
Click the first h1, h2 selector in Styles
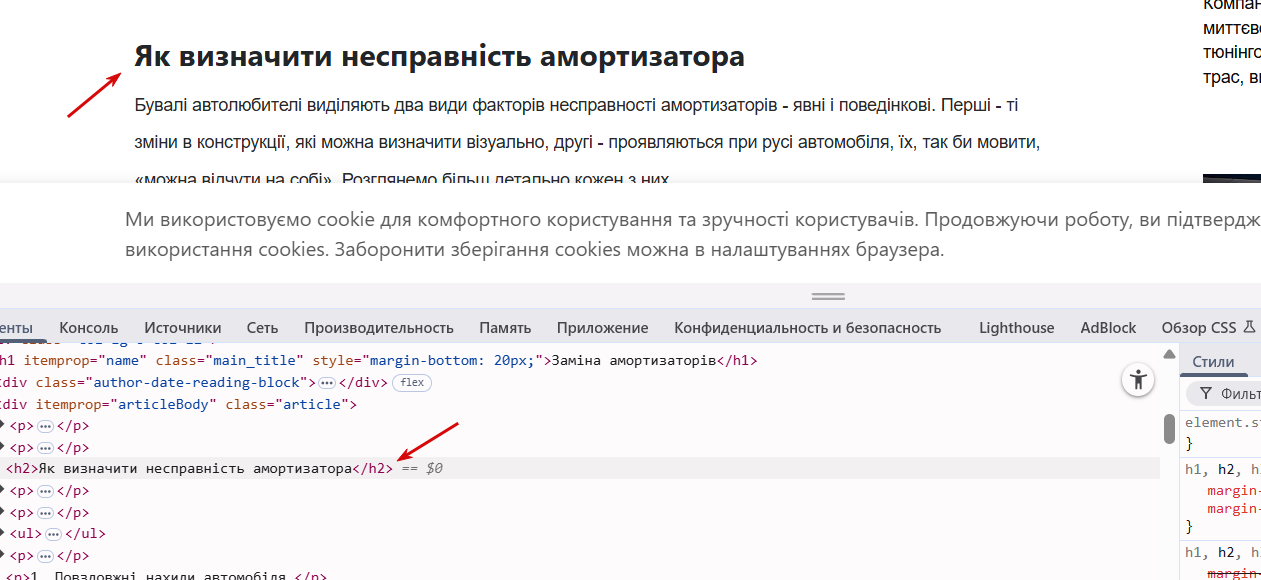[x=1222, y=469]
